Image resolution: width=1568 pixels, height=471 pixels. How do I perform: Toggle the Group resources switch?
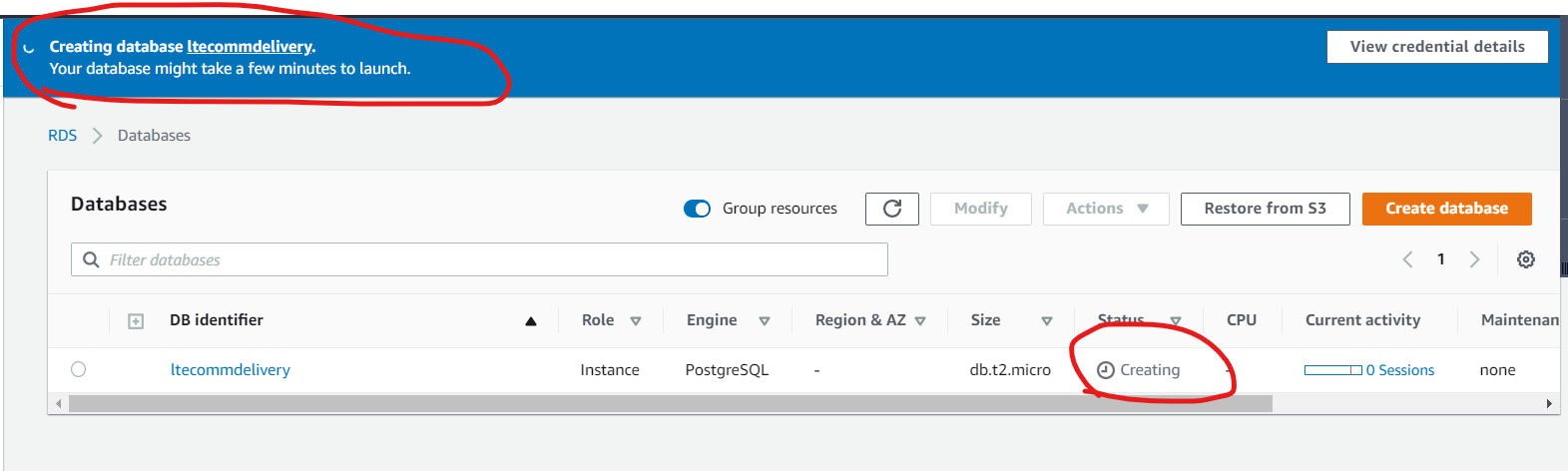[x=697, y=209]
